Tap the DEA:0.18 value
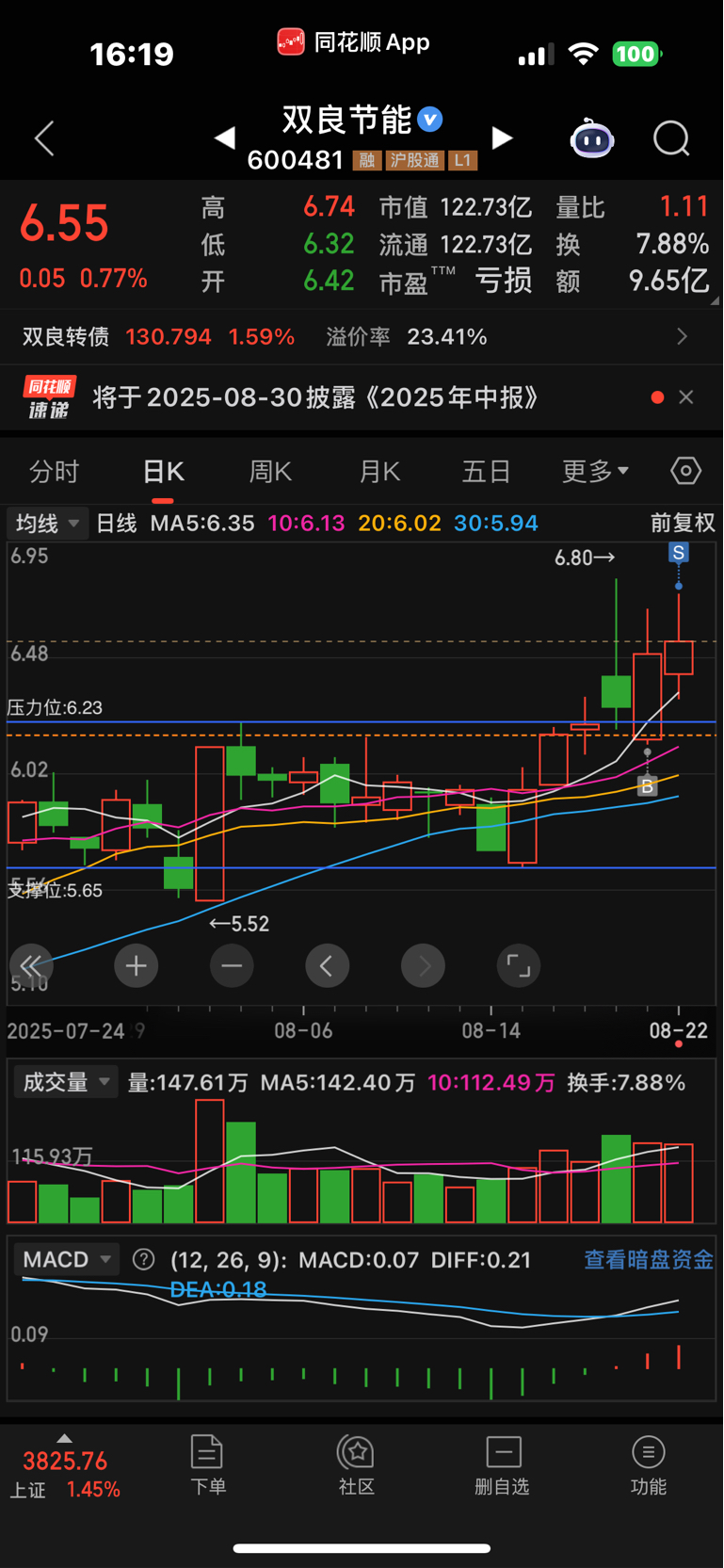724x1568 pixels. point(218,1289)
